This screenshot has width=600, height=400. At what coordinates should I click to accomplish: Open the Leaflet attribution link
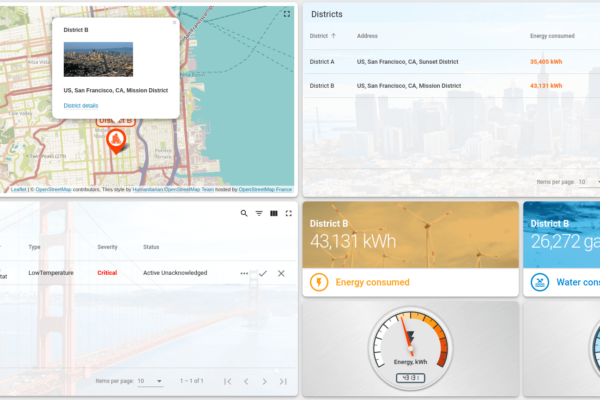(x=18, y=189)
